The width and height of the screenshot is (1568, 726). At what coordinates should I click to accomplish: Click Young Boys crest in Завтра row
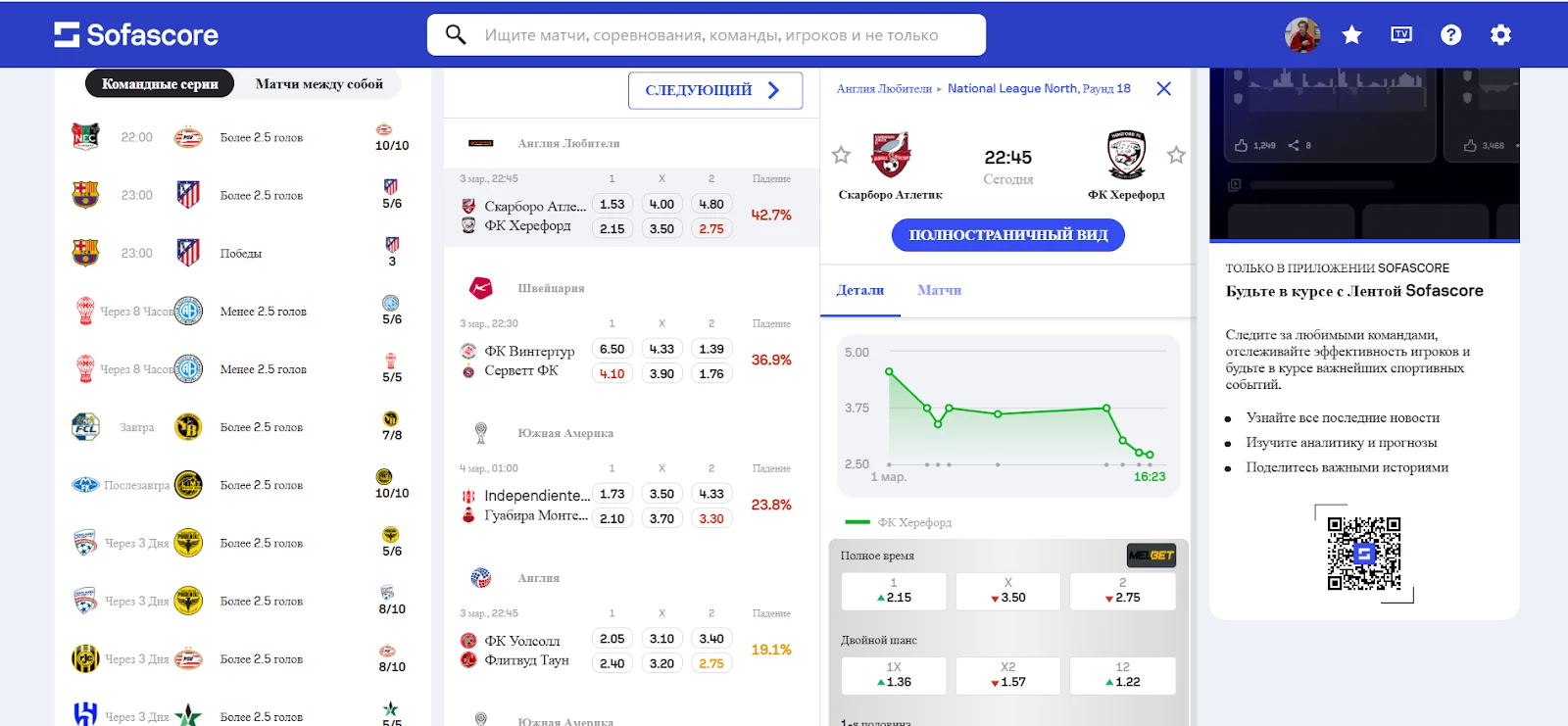188,427
